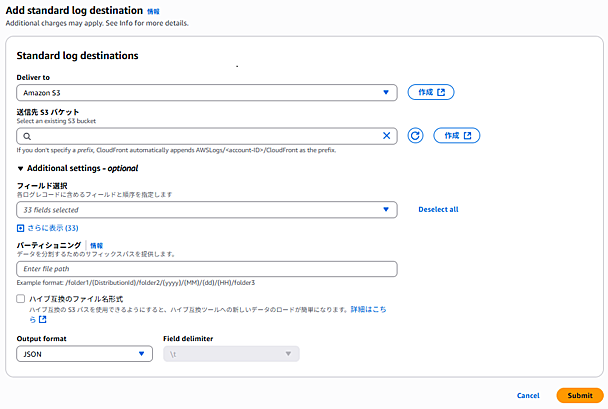Open 情報 link beside パーティショニング
Image resolution: width=608 pixels, height=409 pixels.
(96, 245)
